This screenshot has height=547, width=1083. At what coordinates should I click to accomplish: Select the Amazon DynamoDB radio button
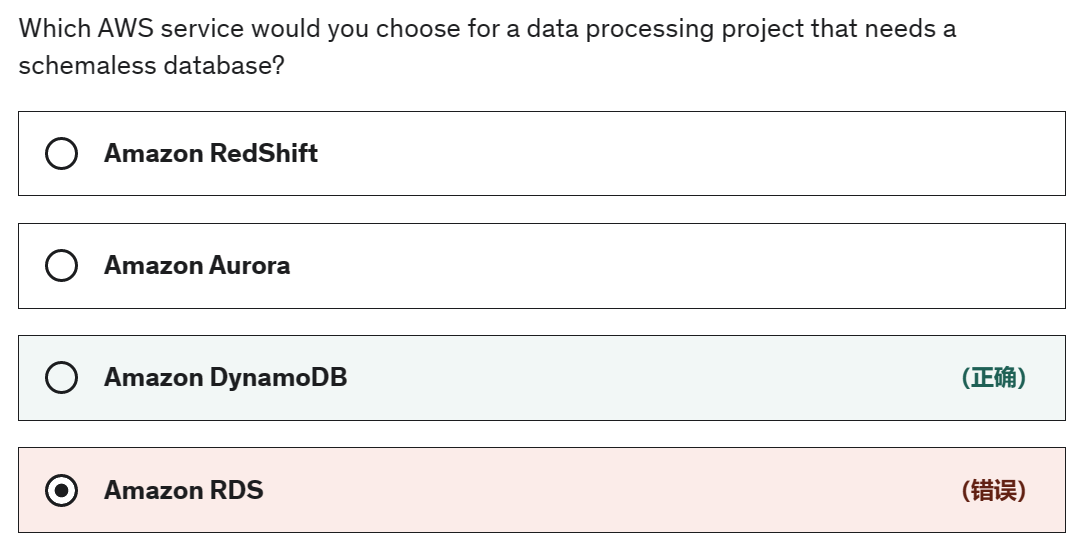(62, 378)
